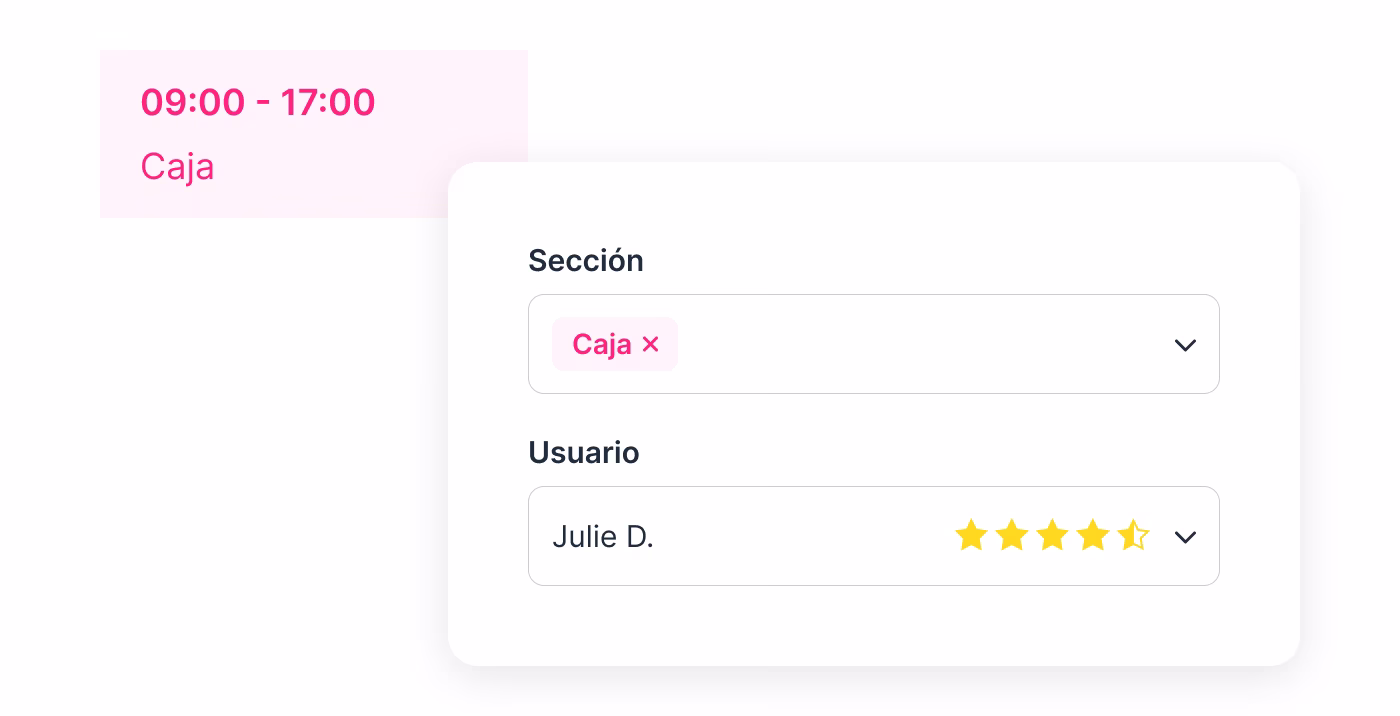Click the shift time 09:00 - 17:00 text

[x=258, y=101]
